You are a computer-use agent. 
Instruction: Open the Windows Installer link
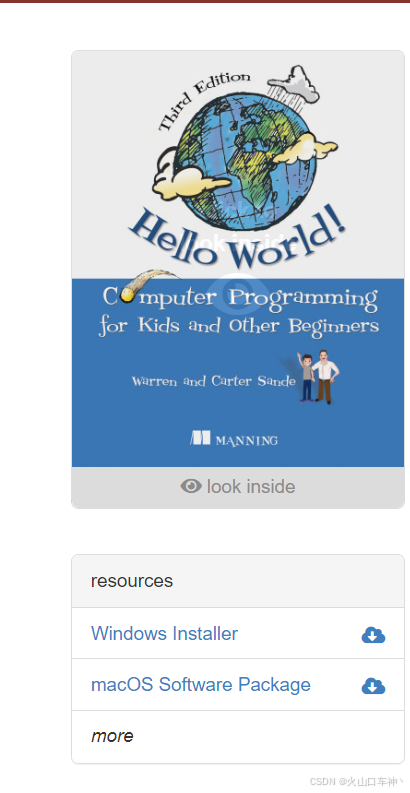coord(164,633)
